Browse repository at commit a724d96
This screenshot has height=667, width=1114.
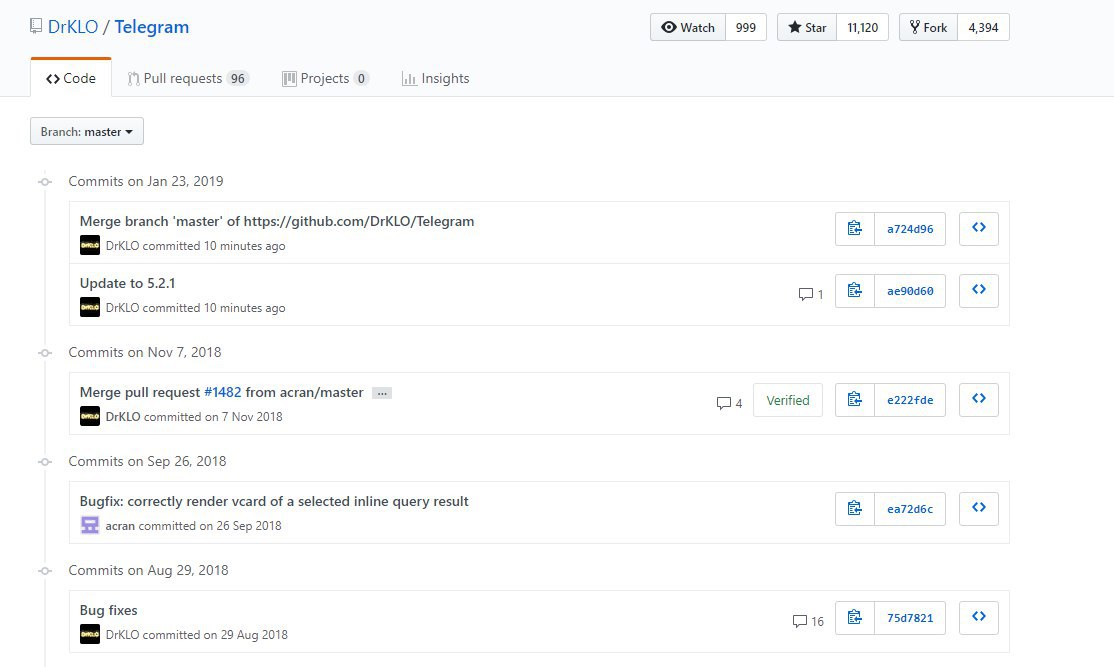(x=978, y=229)
